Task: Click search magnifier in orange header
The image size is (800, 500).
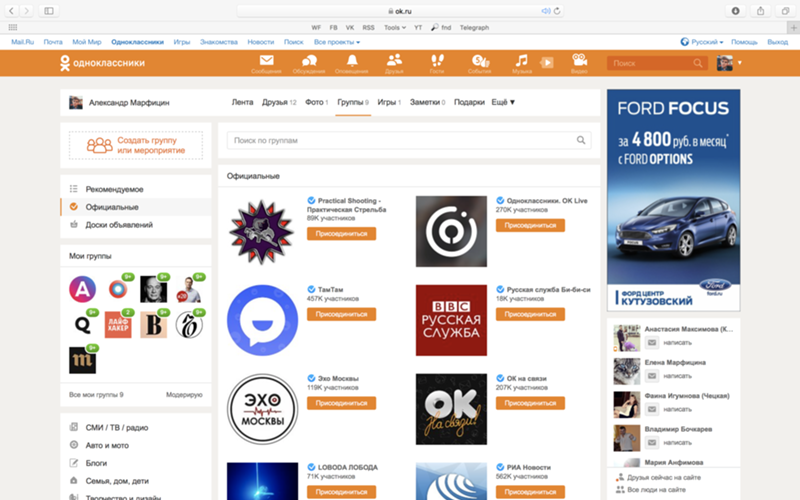Action: [697, 63]
